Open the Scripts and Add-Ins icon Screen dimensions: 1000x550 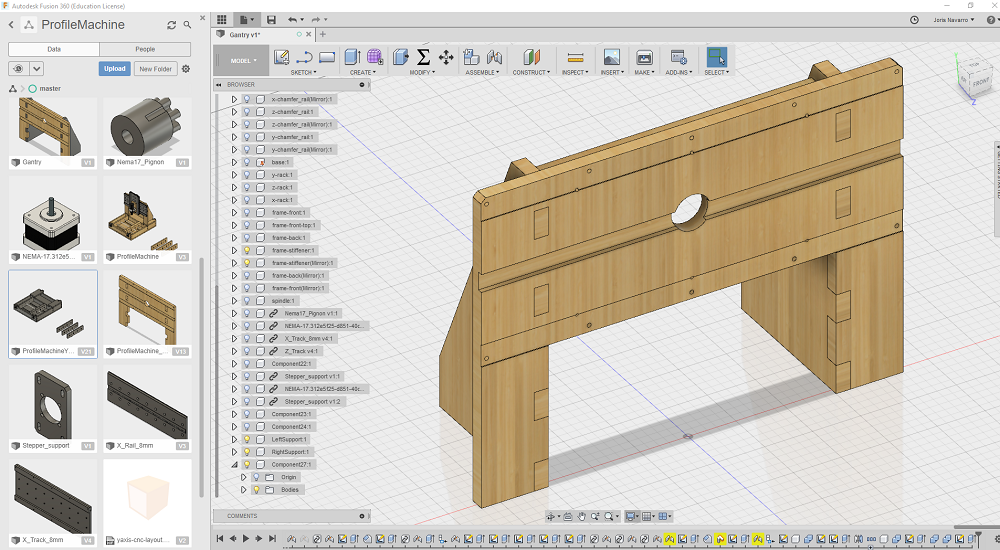click(x=678, y=57)
